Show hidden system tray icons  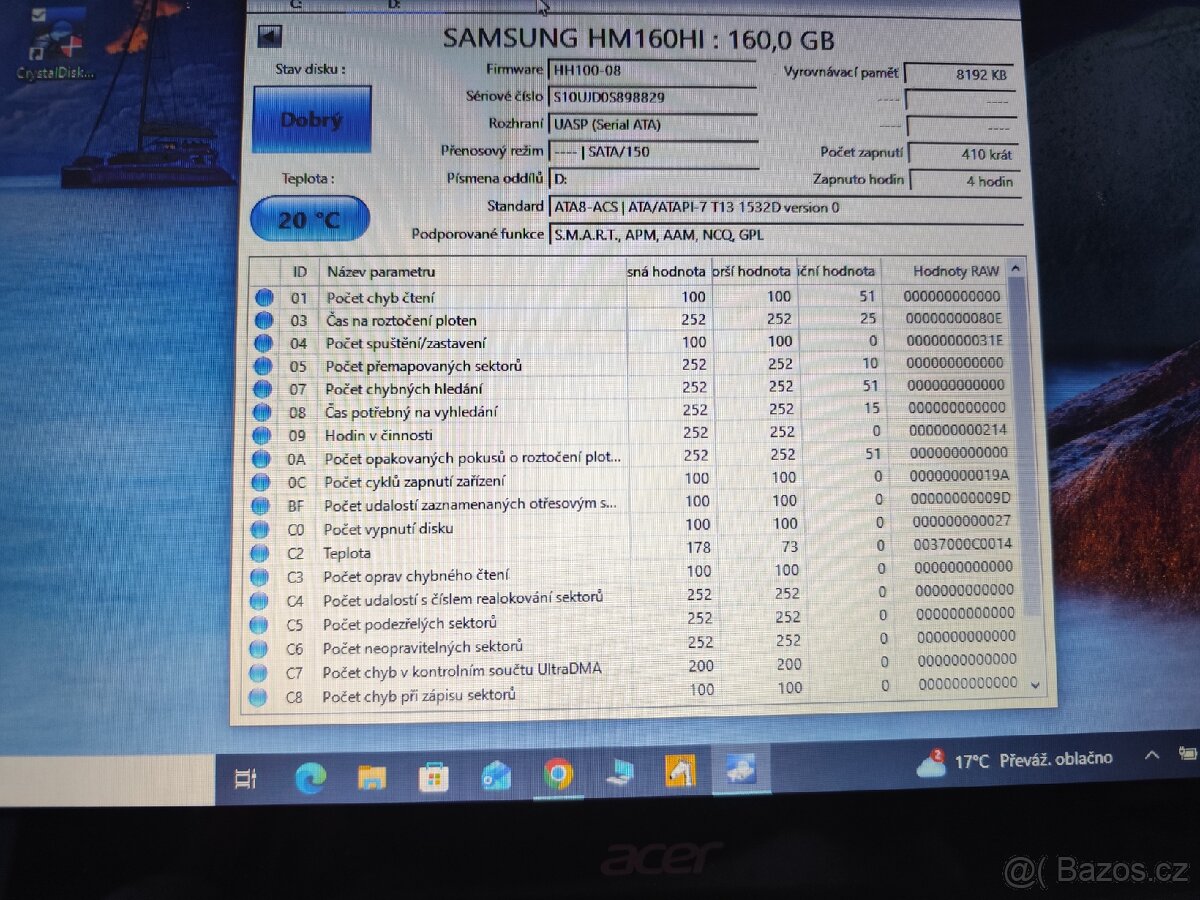click(x=1151, y=755)
